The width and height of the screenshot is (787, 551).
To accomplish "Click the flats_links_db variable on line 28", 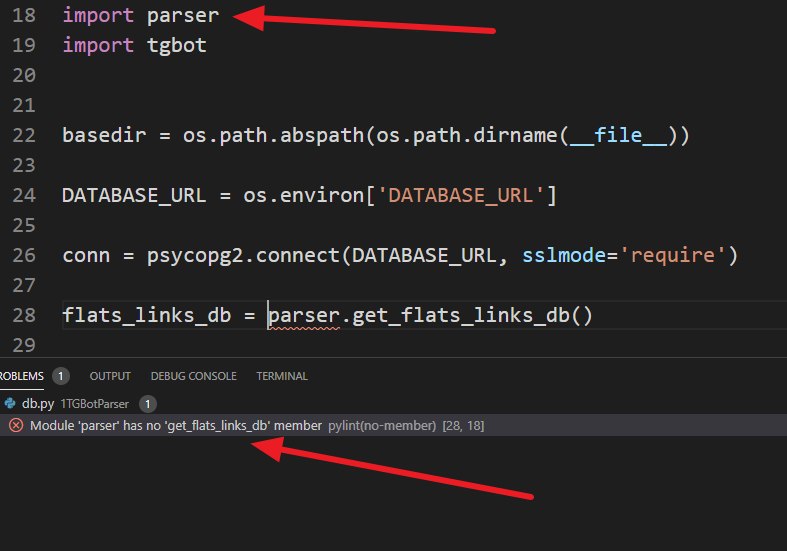I will pos(147,315).
